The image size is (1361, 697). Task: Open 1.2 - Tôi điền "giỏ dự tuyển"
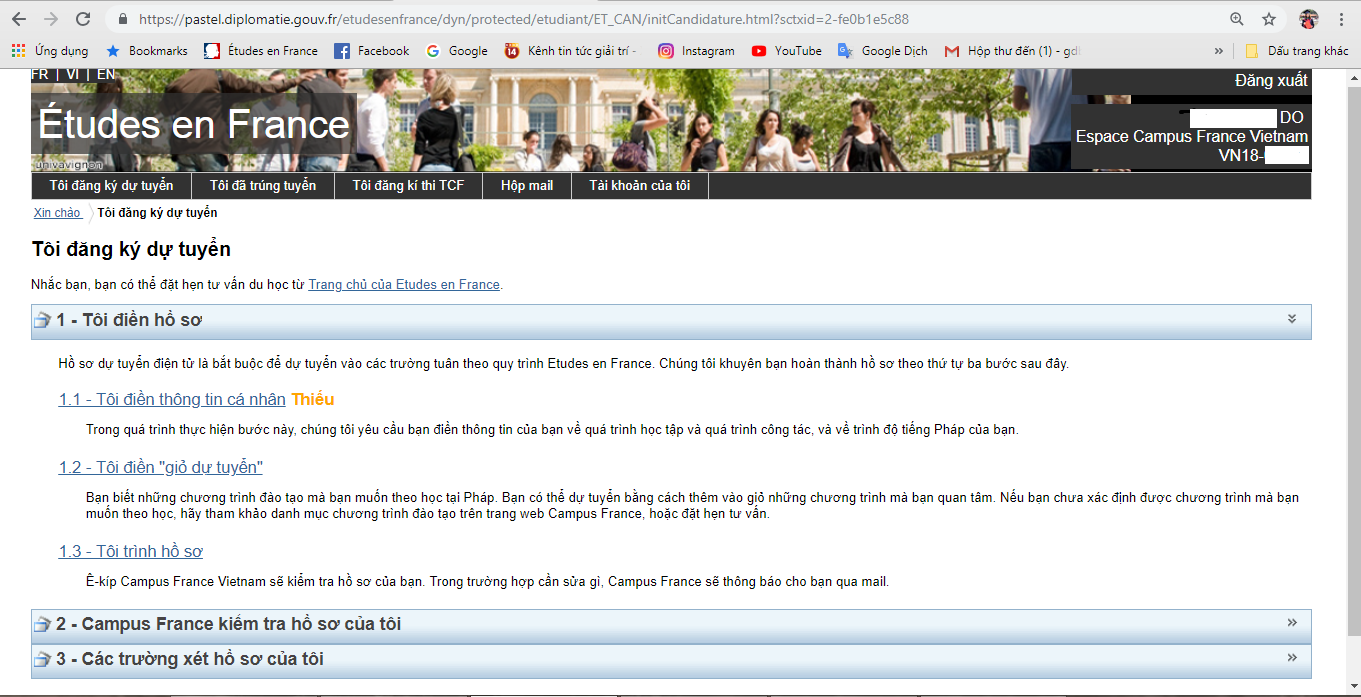[161, 468]
